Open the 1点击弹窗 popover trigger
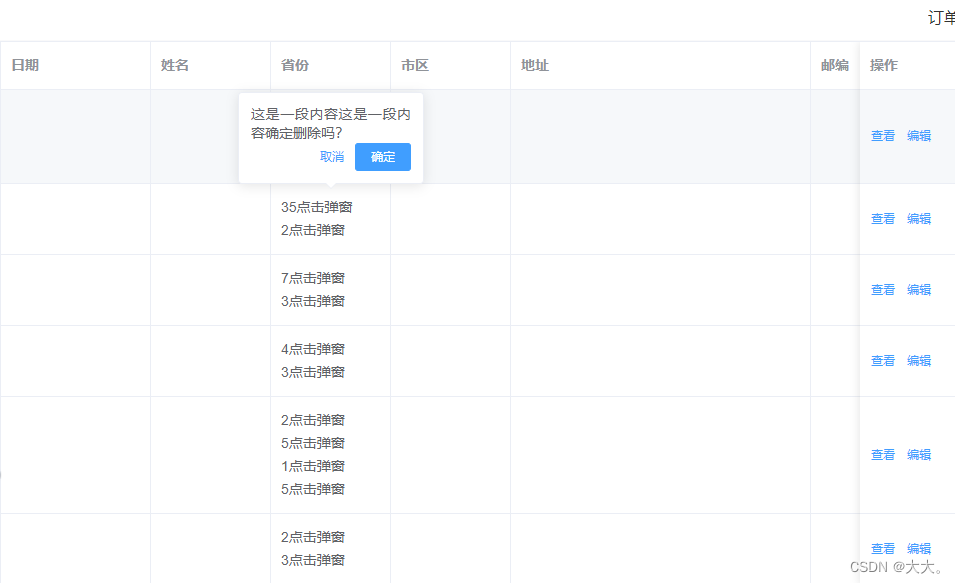Screen dimensions: 955x583 coord(312,466)
